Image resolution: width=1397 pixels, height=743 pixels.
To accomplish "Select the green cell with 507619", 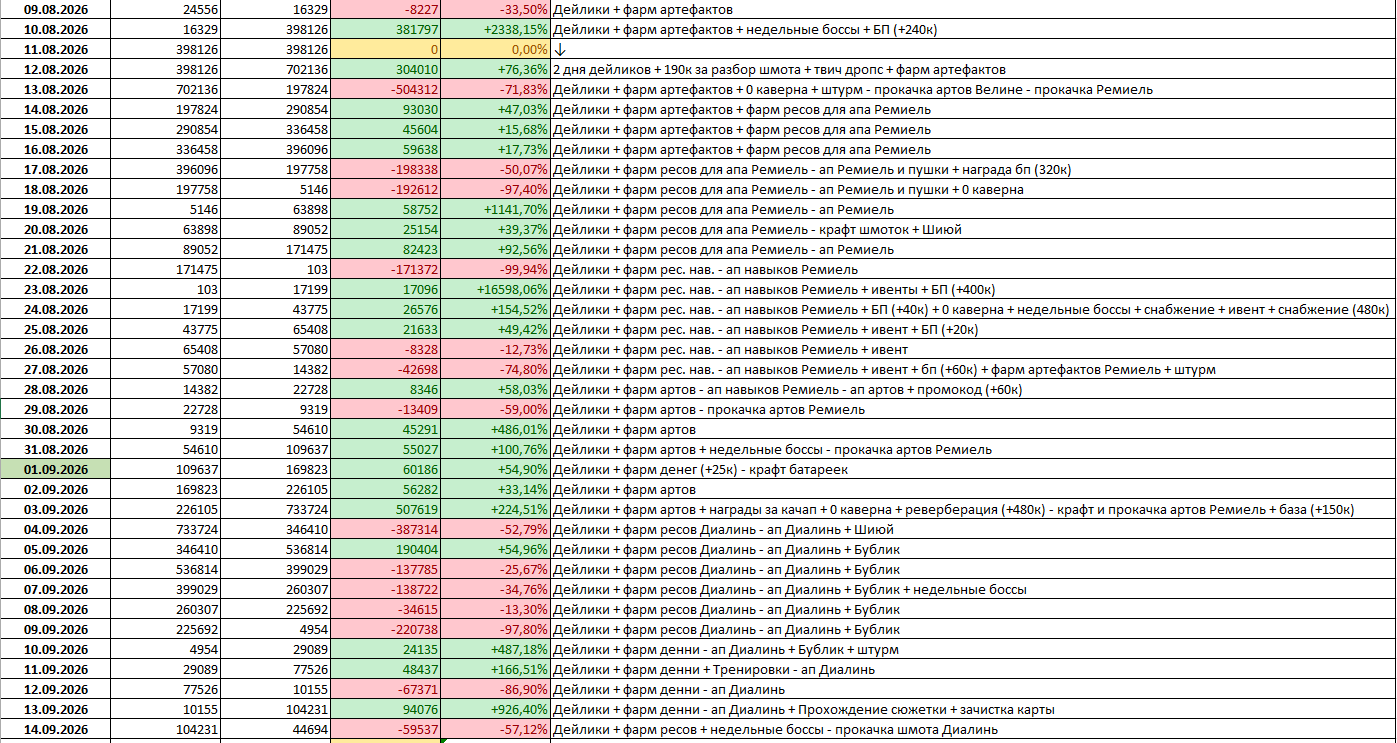I will [x=386, y=510].
